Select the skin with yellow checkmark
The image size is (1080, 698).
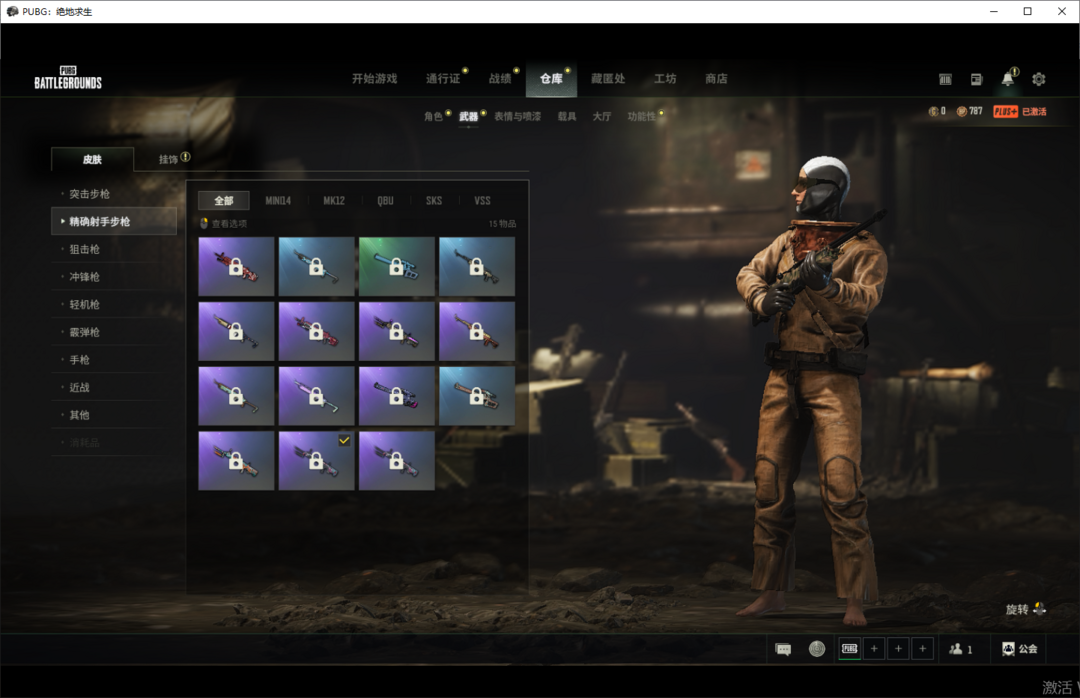coord(316,460)
